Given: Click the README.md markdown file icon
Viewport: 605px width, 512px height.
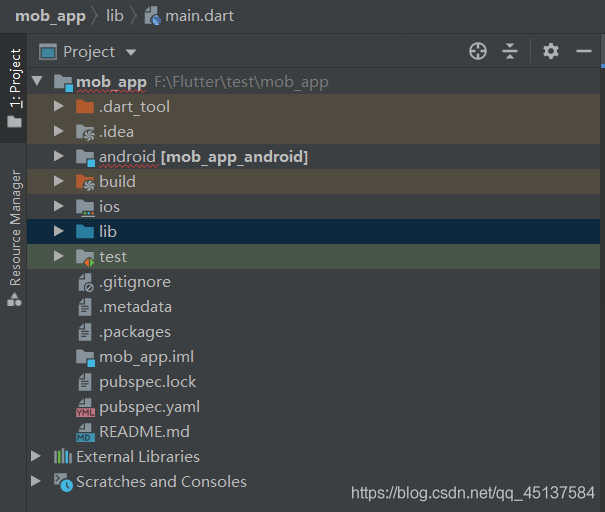Looking at the screenshot, I should 85,432.
